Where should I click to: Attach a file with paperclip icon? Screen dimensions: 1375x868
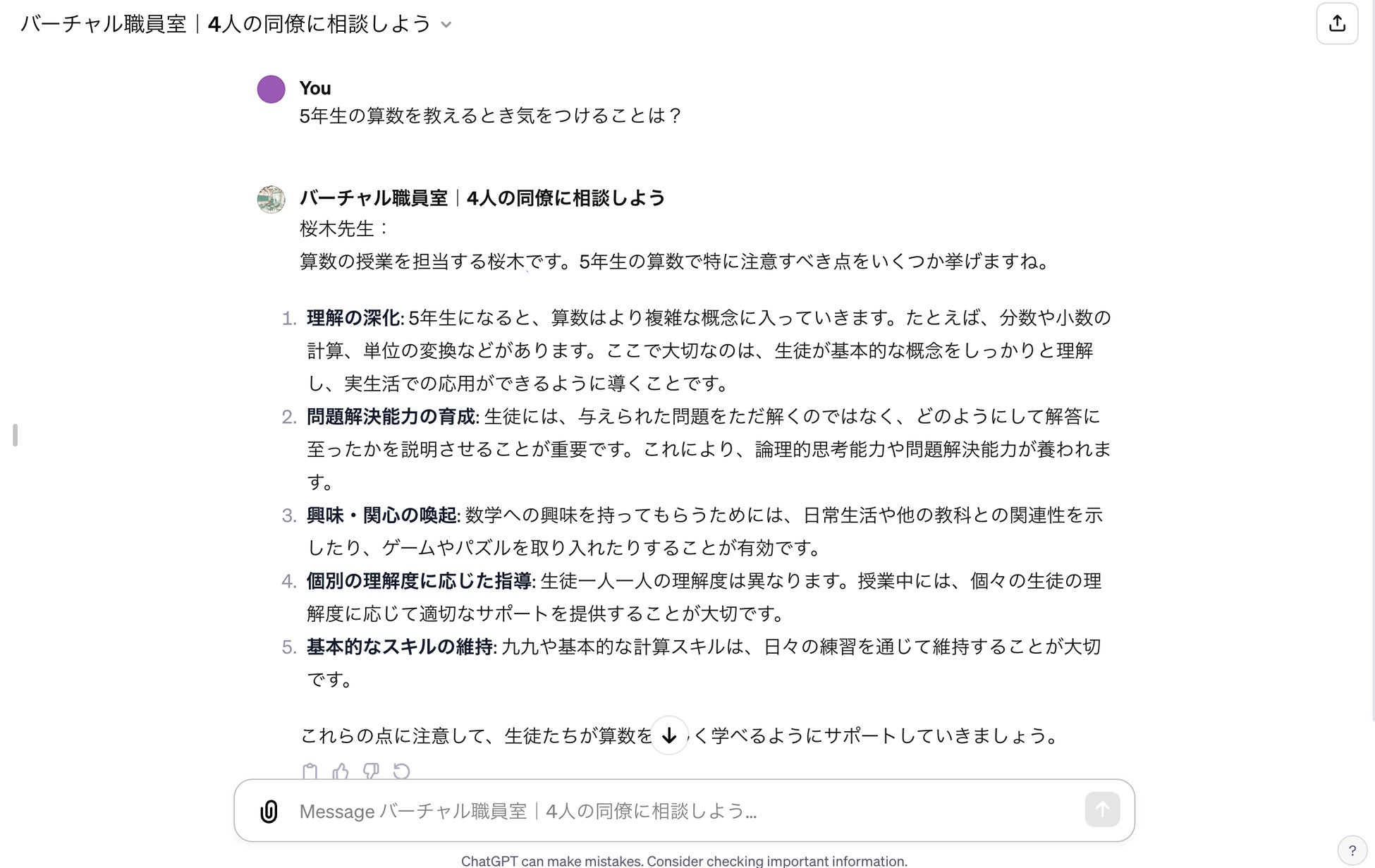(x=269, y=811)
